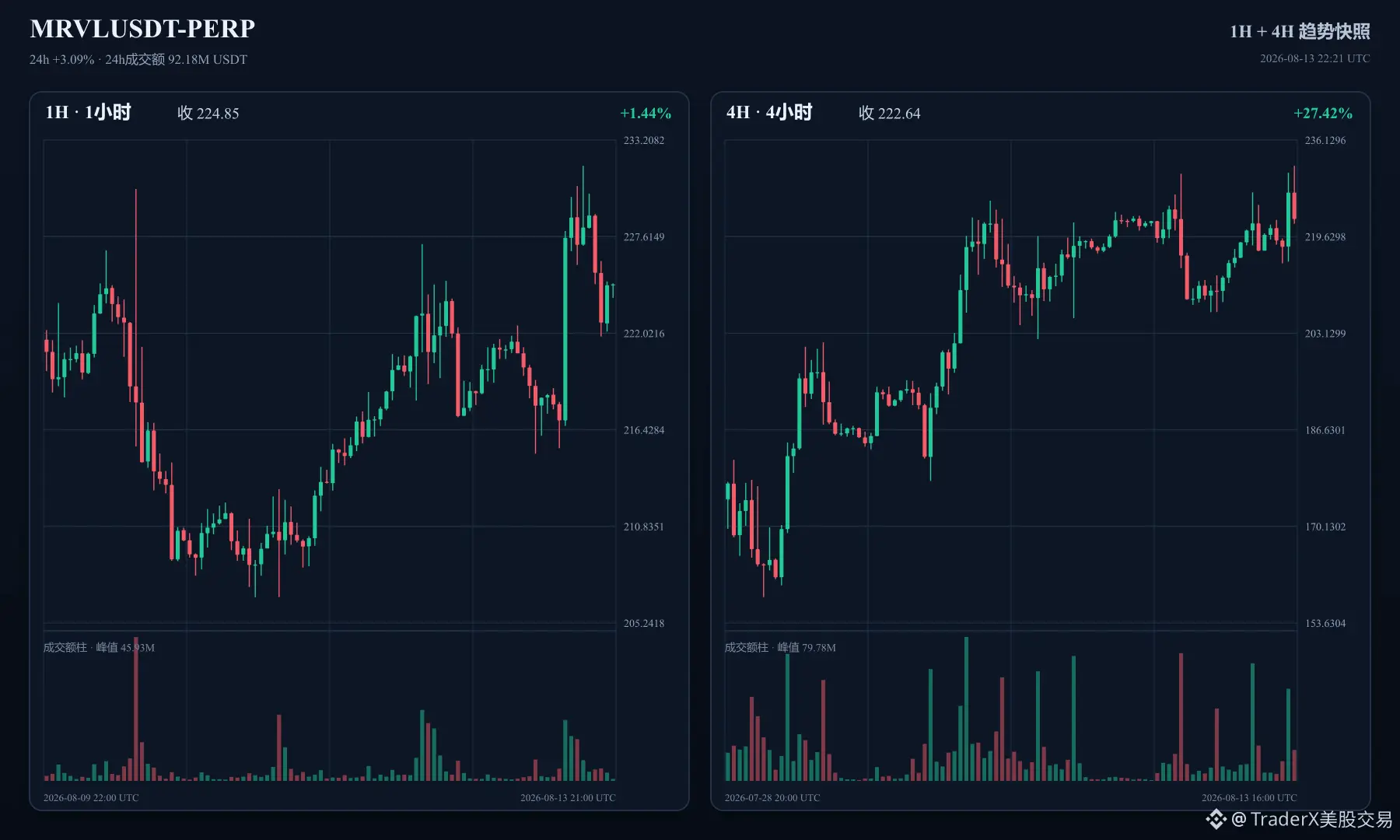
Task: Click the +1.44% change on the 1H panel
Action: tap(646, 114)
